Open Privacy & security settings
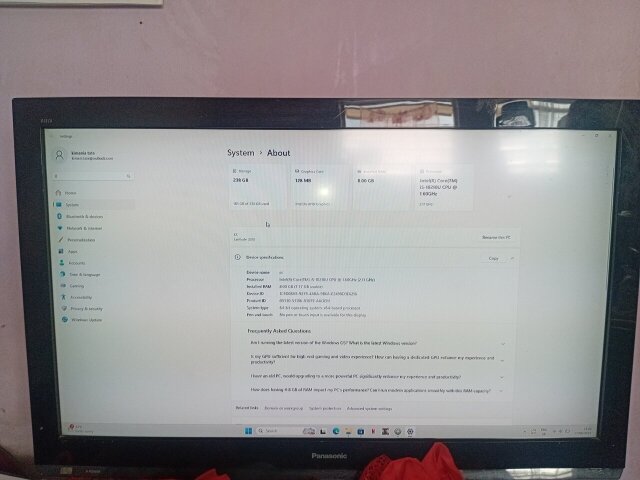The height and width of the screenshot is (480, 640). point(86,309)
